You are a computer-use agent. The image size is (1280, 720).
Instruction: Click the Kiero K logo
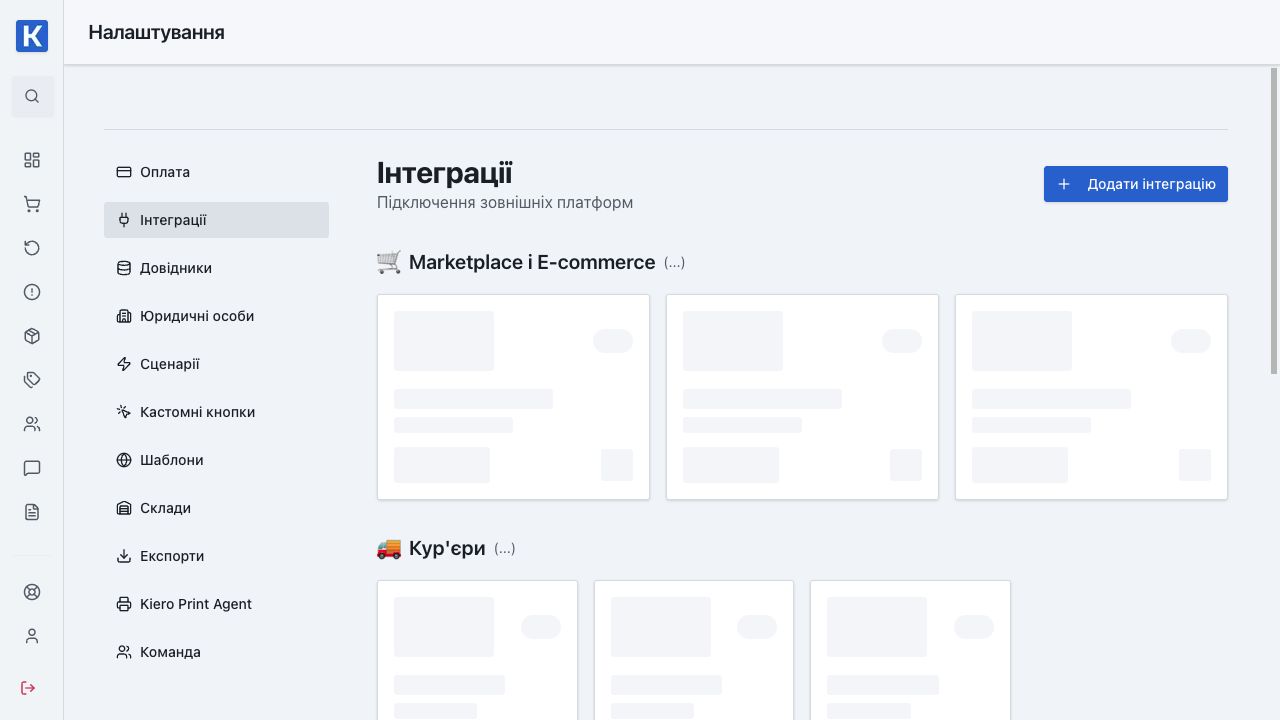[x=32, y=36]
